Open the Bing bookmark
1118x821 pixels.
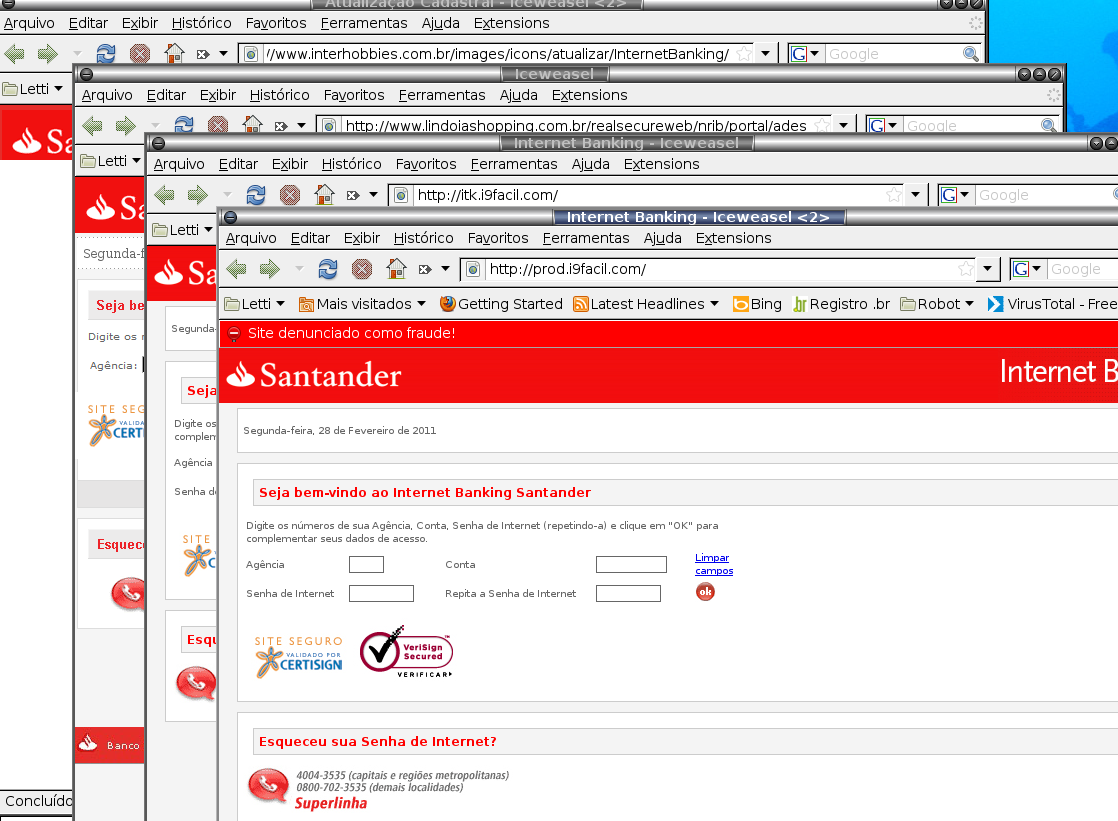pyautogui.click(x=757, y=304)
